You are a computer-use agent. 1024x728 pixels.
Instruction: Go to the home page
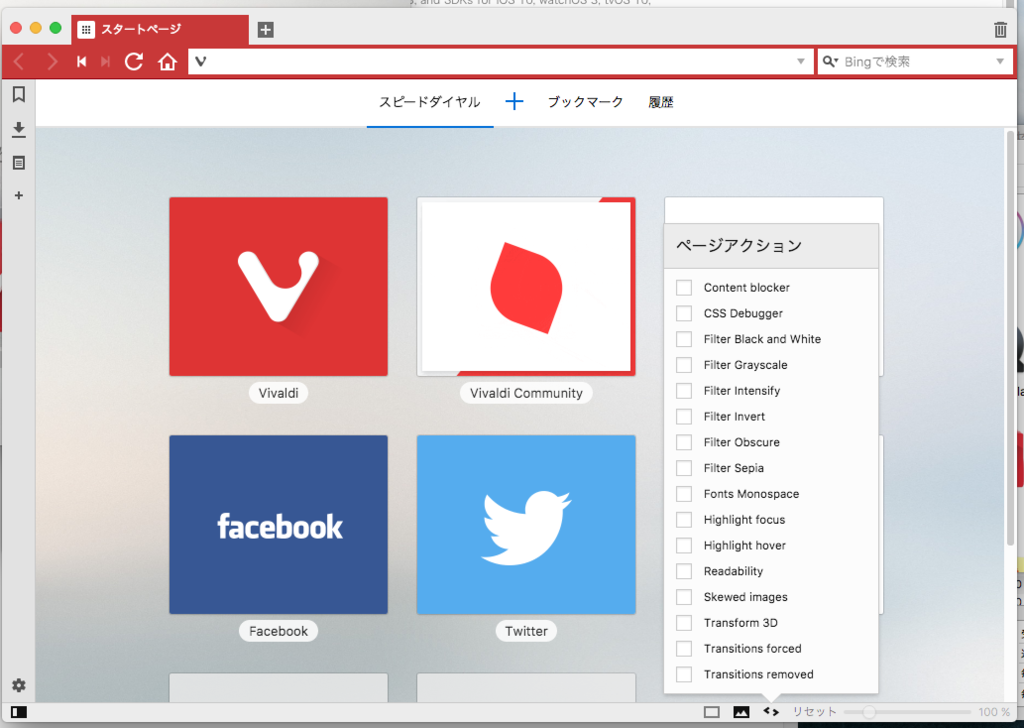[167, 62]
